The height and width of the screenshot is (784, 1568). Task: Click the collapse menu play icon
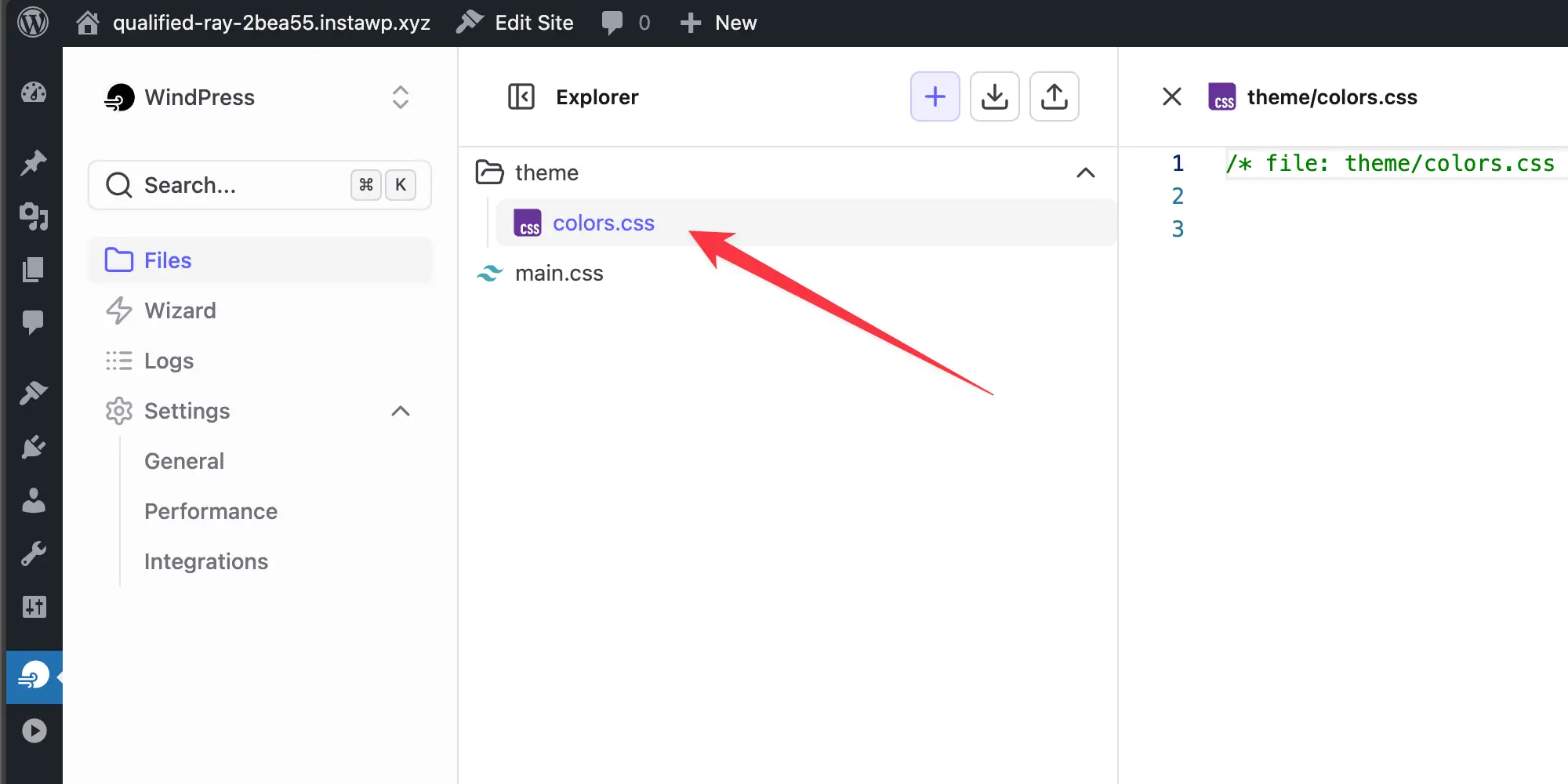pyautogui.click(x=34, y=731)
